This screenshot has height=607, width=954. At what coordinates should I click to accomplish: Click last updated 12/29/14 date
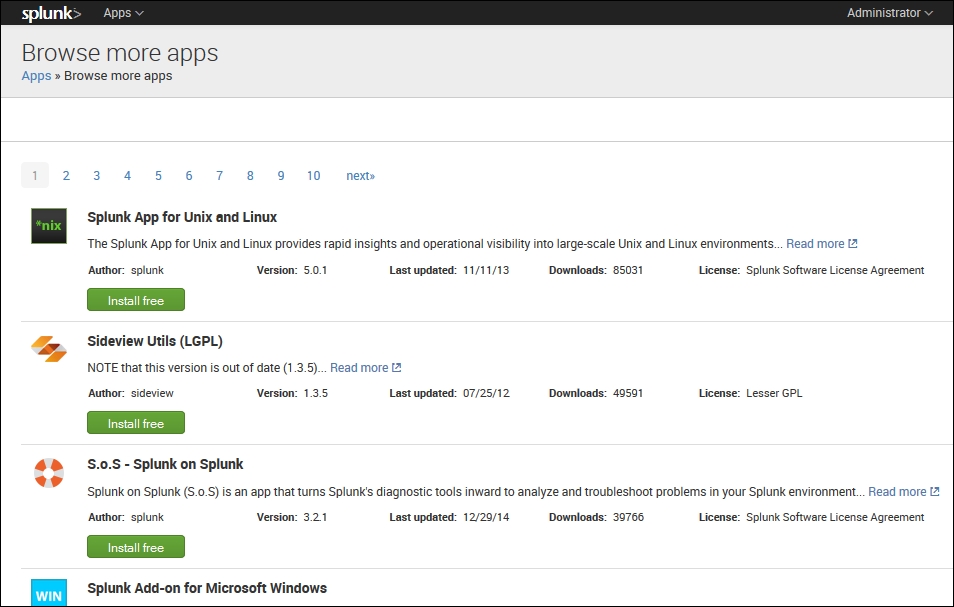486,517
